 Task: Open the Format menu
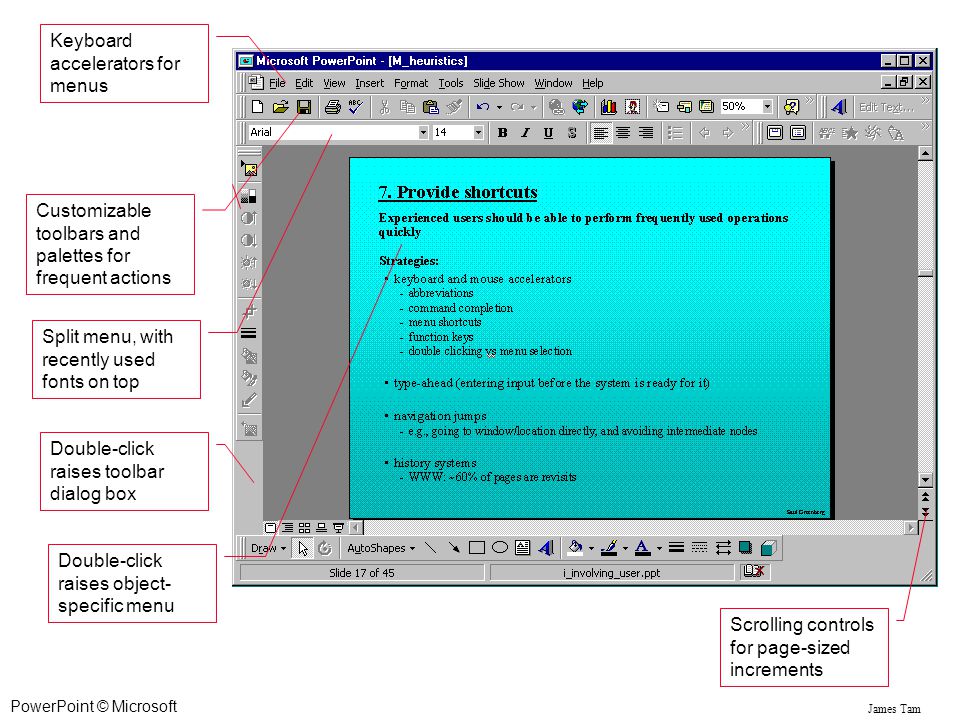point(411,83)
